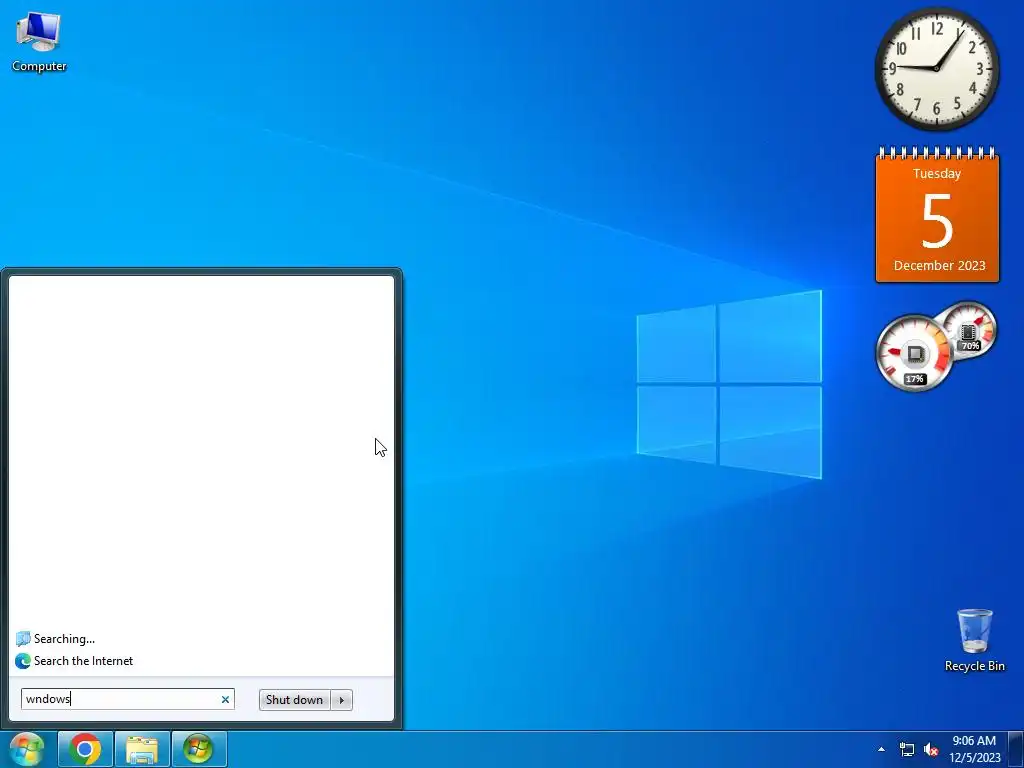The height and width of the screenshot is (768, 1024).
Task: Click the memory gauge showing 70%
Action: 969,330
